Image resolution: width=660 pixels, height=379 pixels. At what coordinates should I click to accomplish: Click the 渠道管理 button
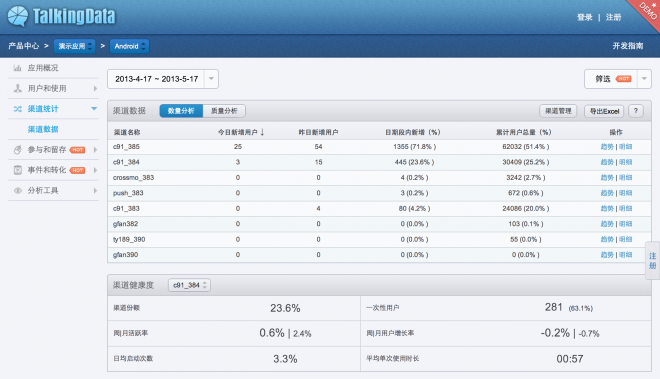558,111
